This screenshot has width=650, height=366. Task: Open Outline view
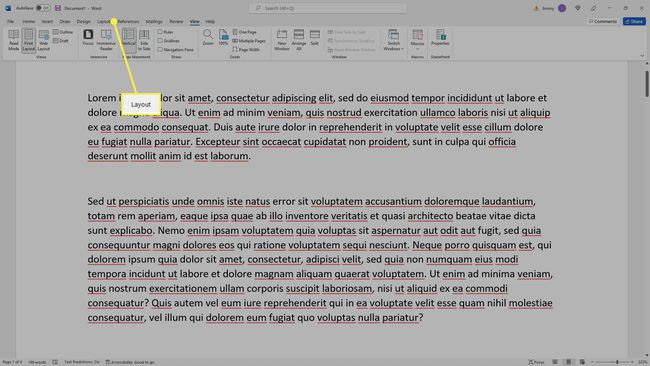point(63,32)
